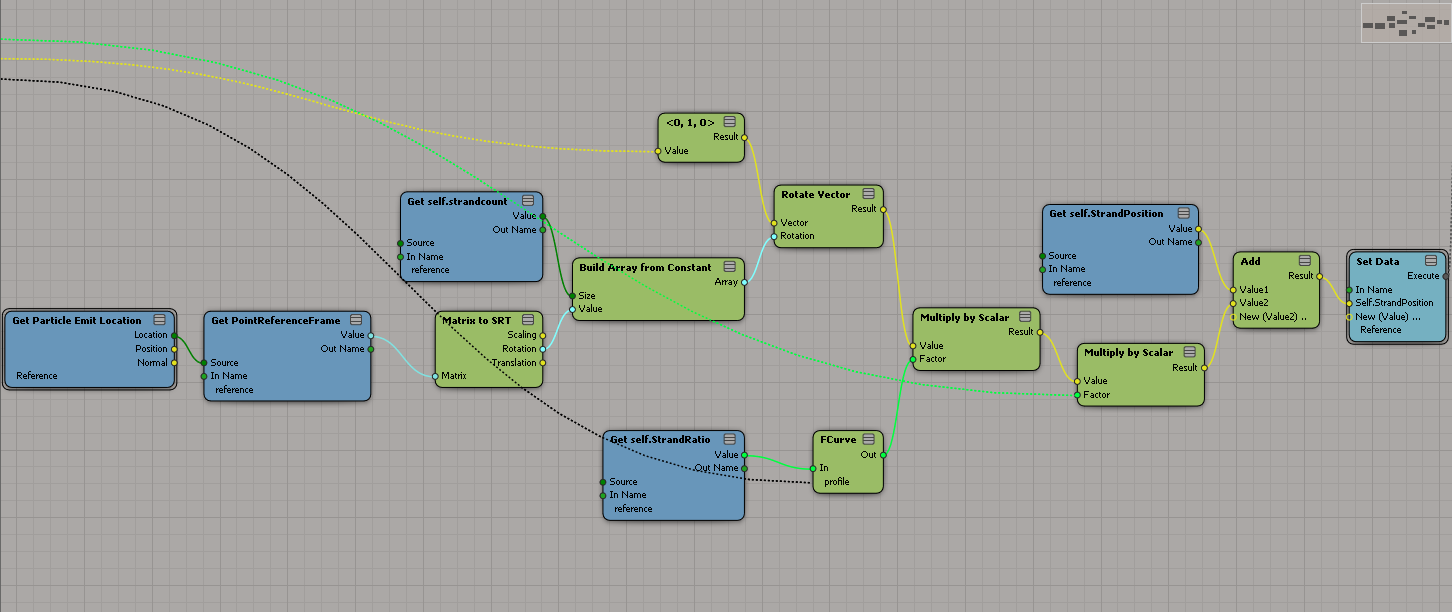Image resolution: width=1452 pixels, height=612 pixels.
Task: Open menu icon on lower Multiply by Scalar node
Action: 1189,352
